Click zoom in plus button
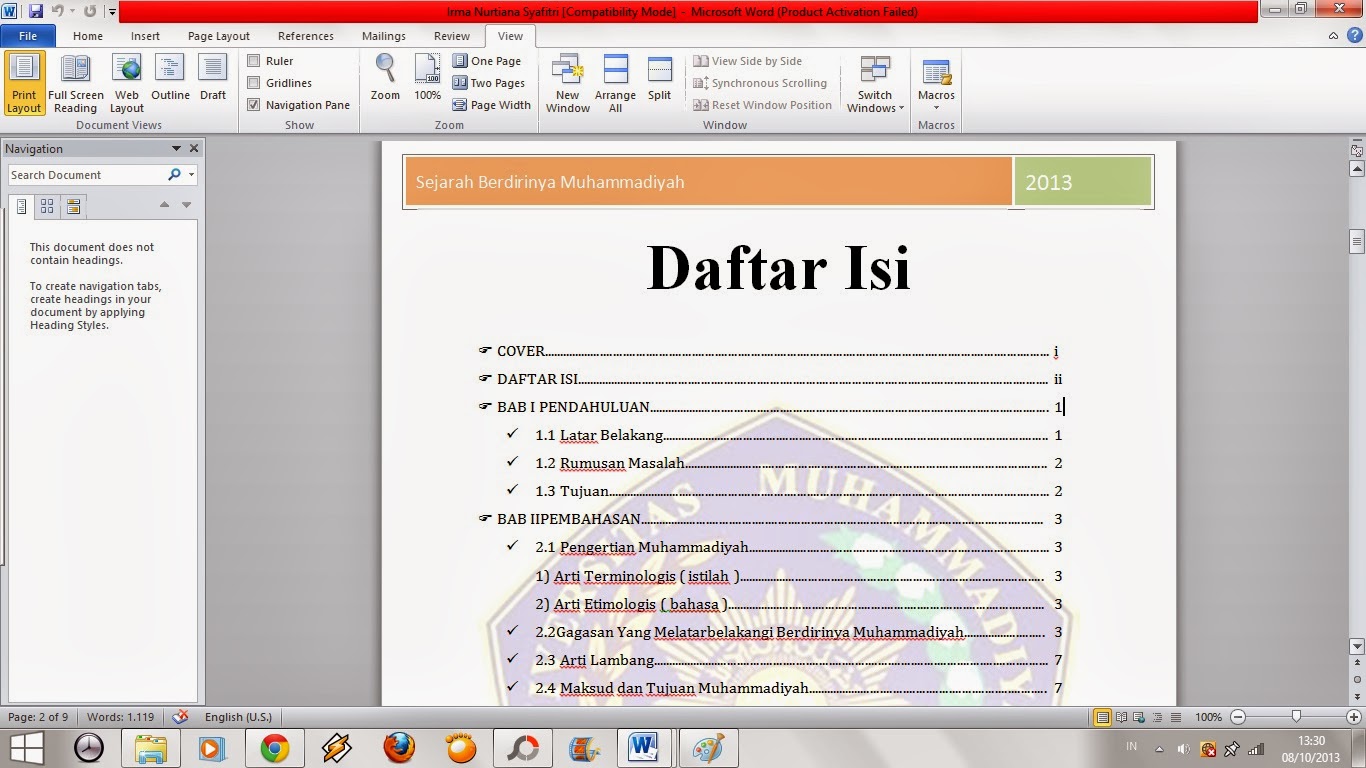Viewport: 1366px width, 768px height. coord(1354,717)
